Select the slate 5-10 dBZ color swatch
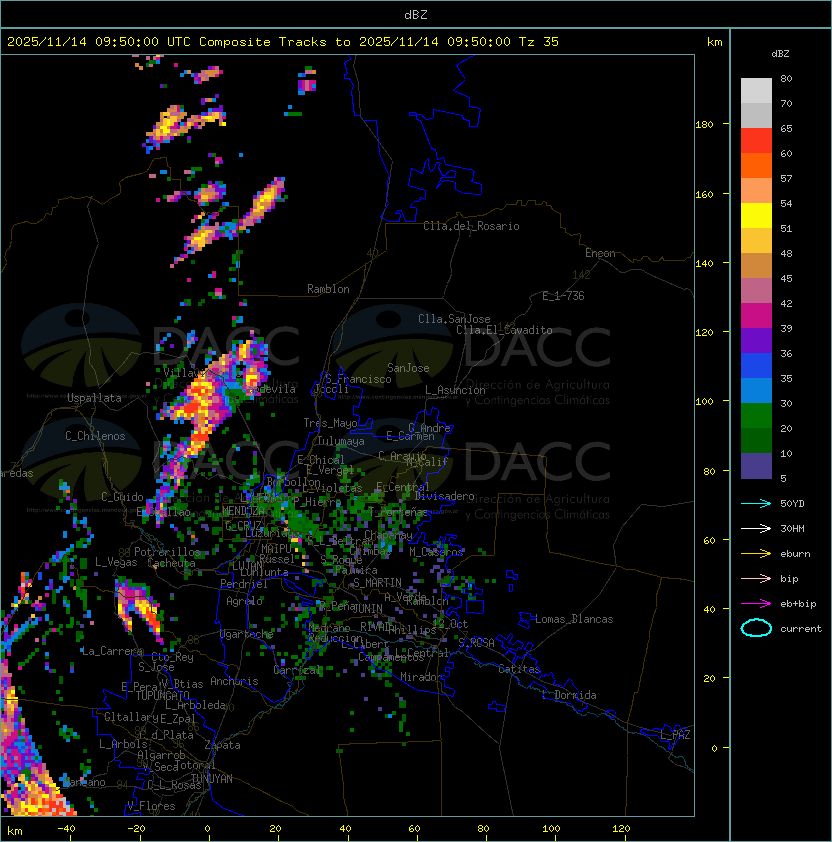 (756, 466)
